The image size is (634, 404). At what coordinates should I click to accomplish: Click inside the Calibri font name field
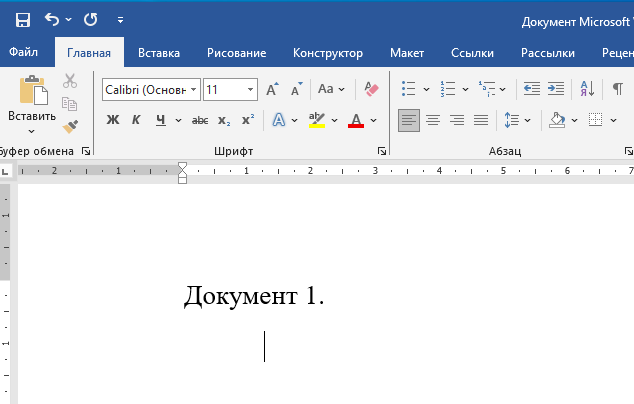[146, 89]
